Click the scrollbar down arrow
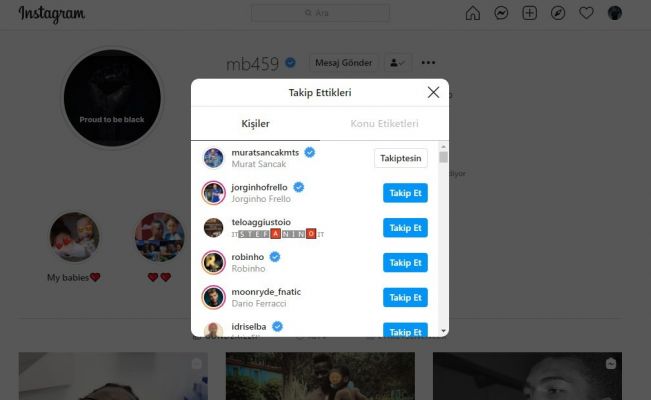651x400 pixels. 443,331
